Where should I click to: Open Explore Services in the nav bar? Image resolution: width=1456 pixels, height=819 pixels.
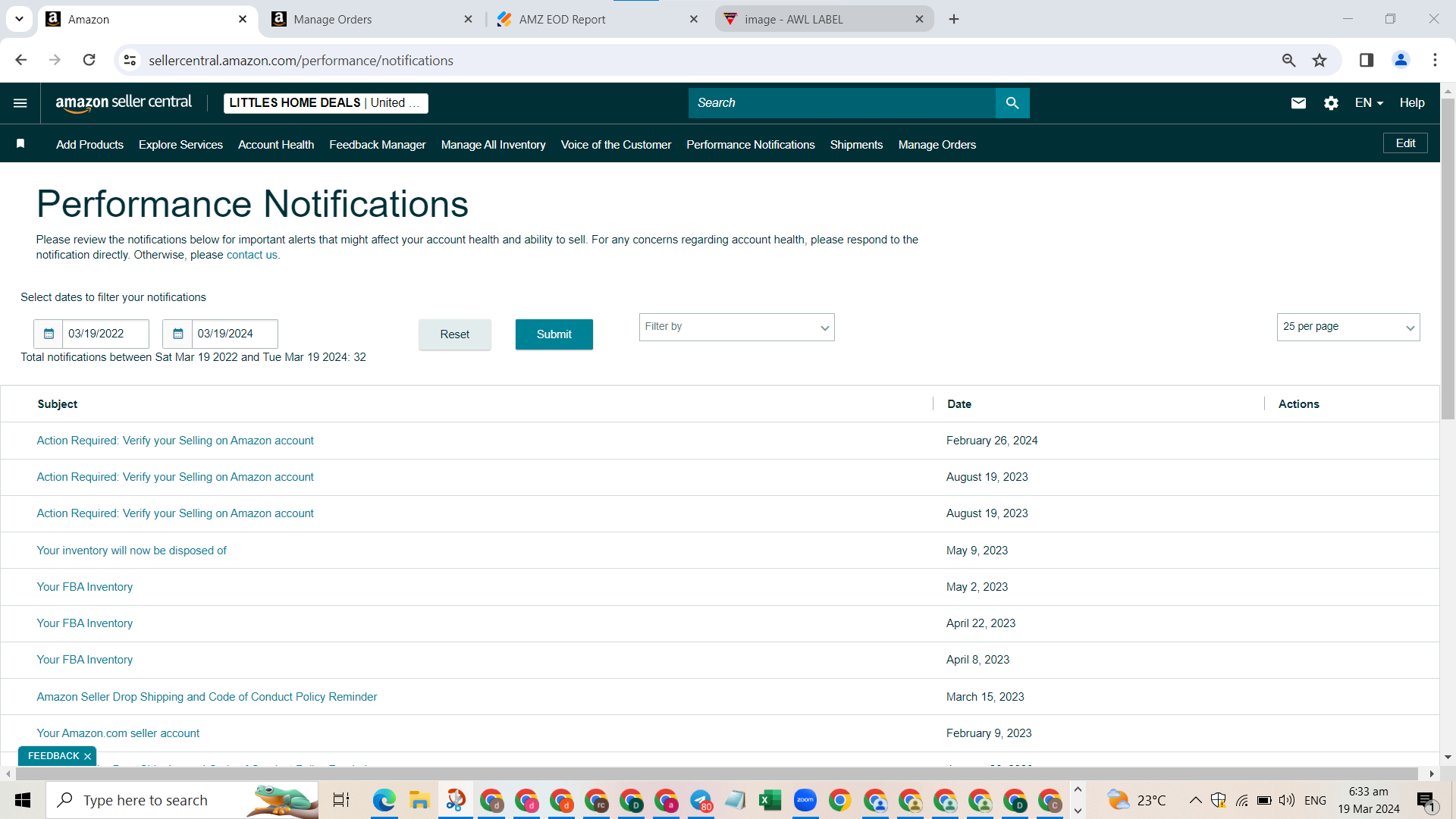pos(180,145)
